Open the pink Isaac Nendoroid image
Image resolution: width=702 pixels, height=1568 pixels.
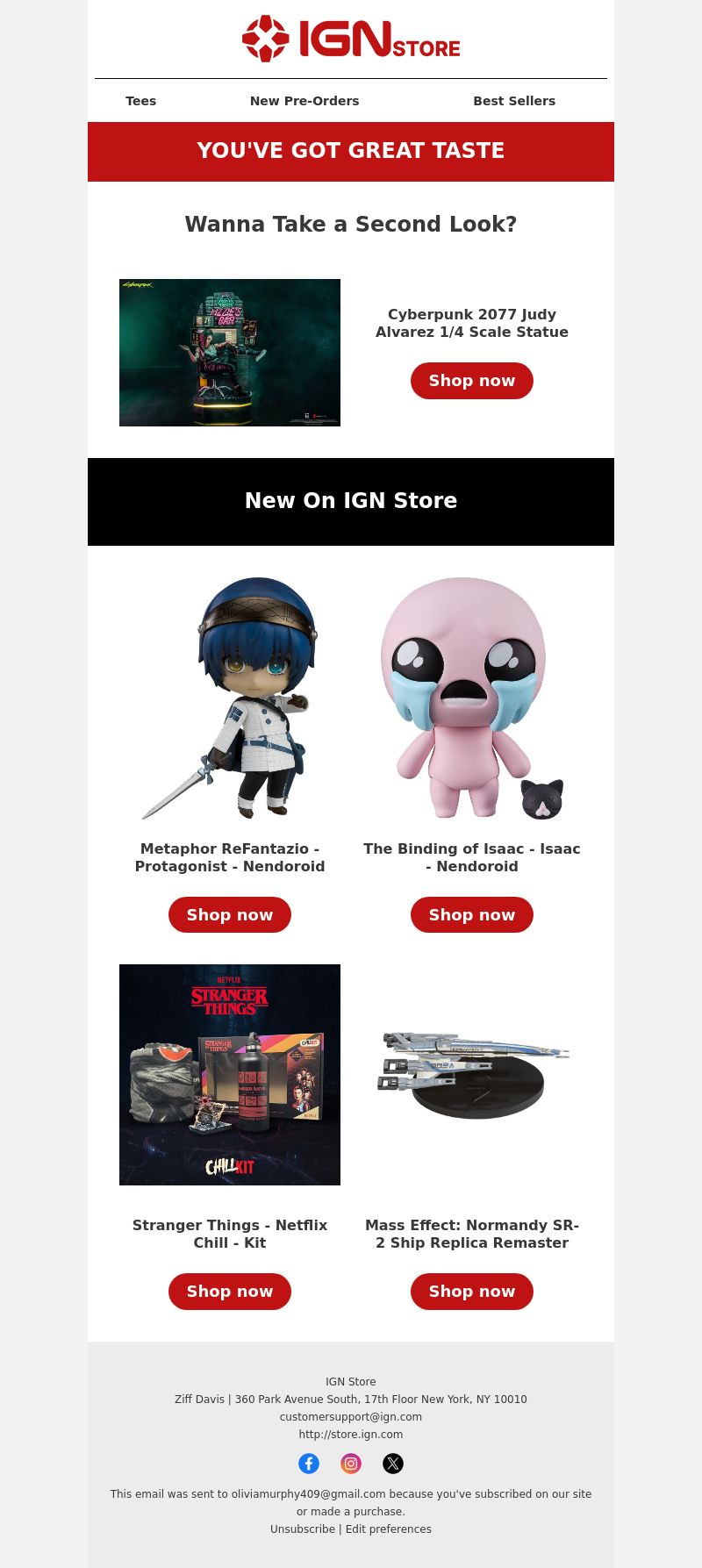coord(472,698)
